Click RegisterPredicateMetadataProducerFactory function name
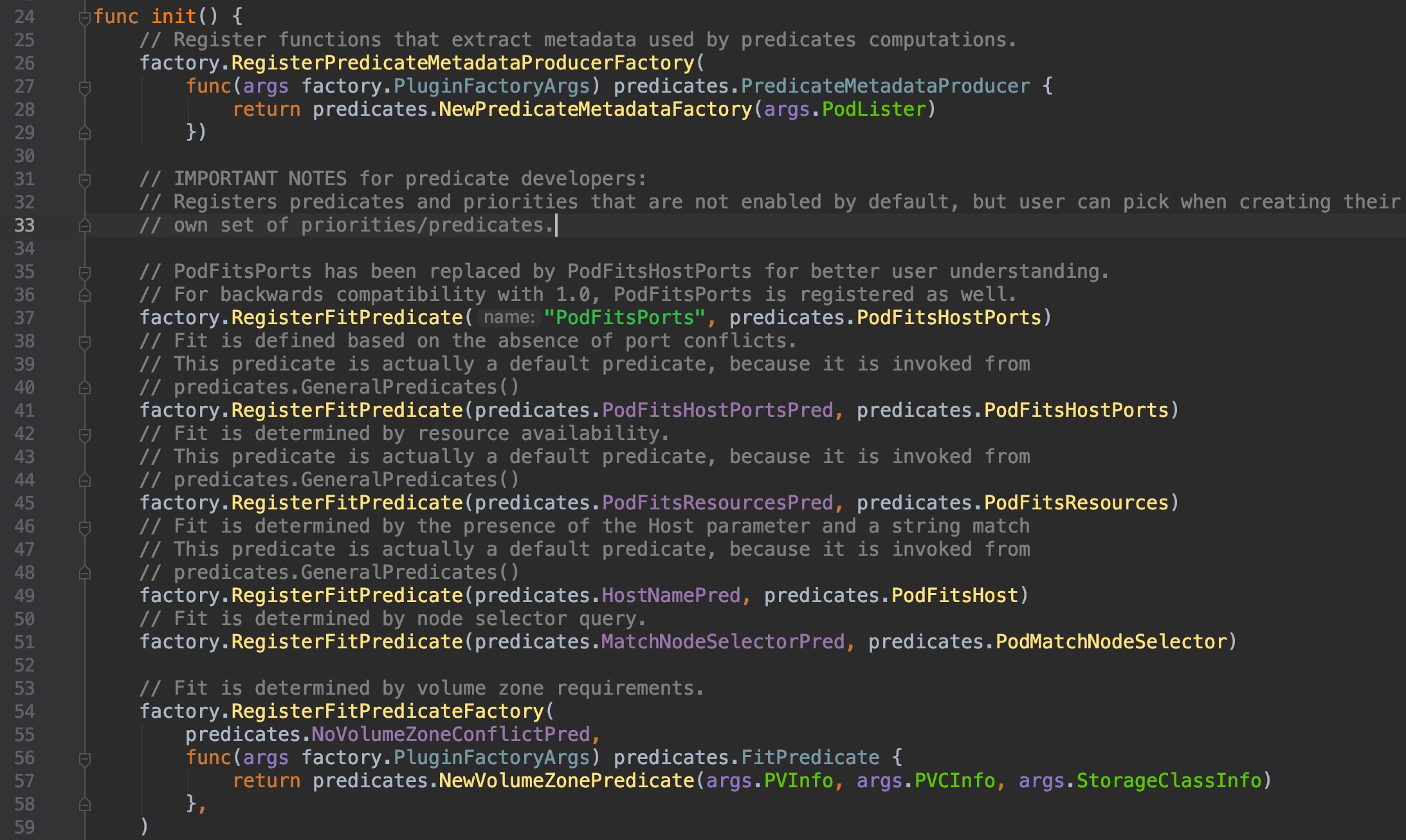Viewport: 1406px width, 840px height. pyautogui.click(x=462, y=63)
